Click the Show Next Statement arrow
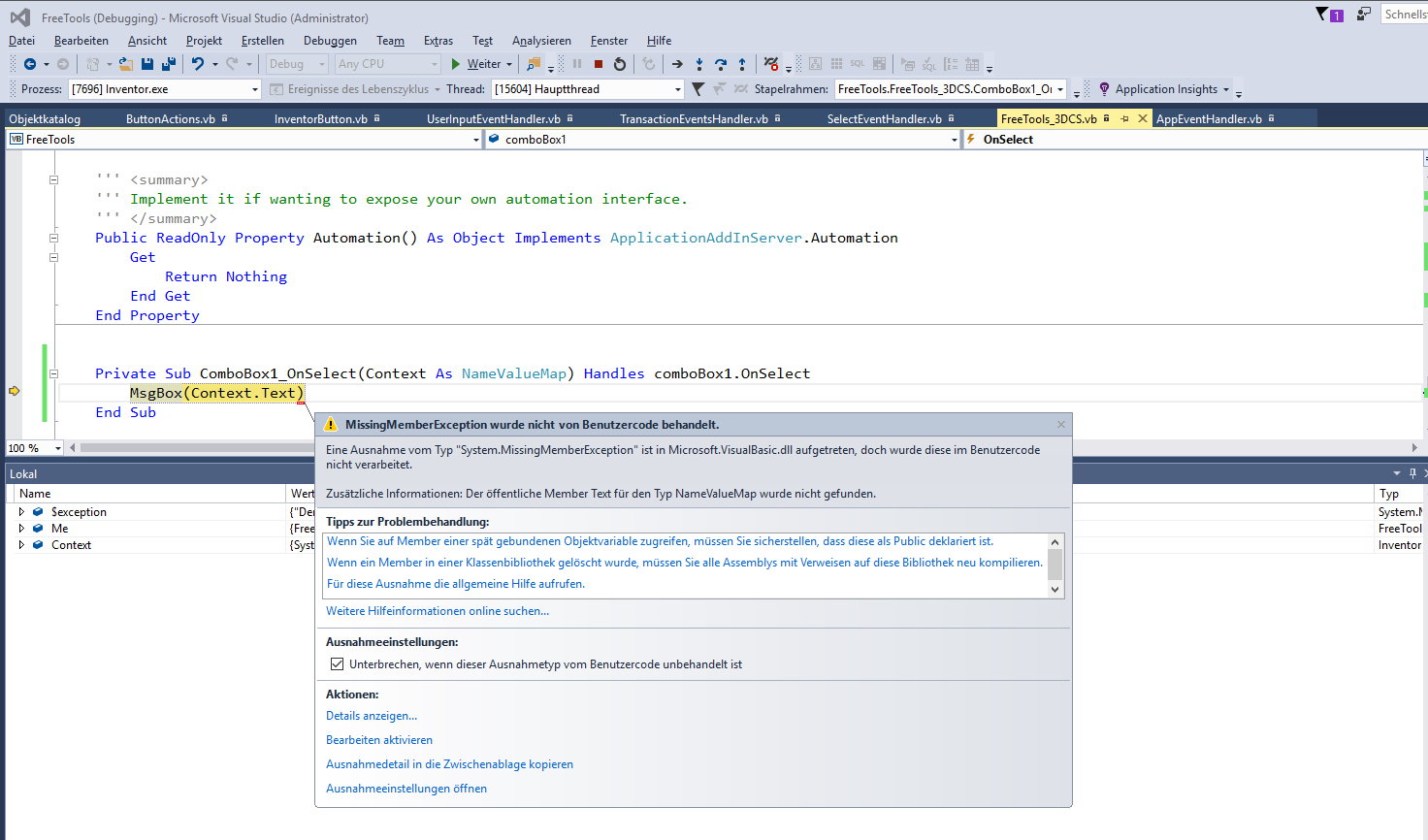This screenshot has width=1428, height=840. [677, 64]
